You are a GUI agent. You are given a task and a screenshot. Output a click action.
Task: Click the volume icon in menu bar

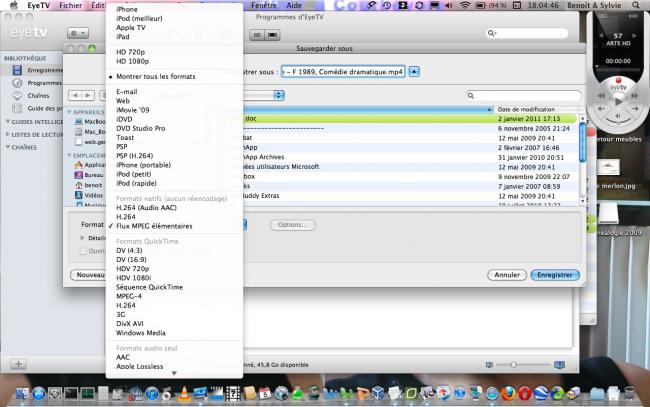pyautogui.click(x=449, y=5)
